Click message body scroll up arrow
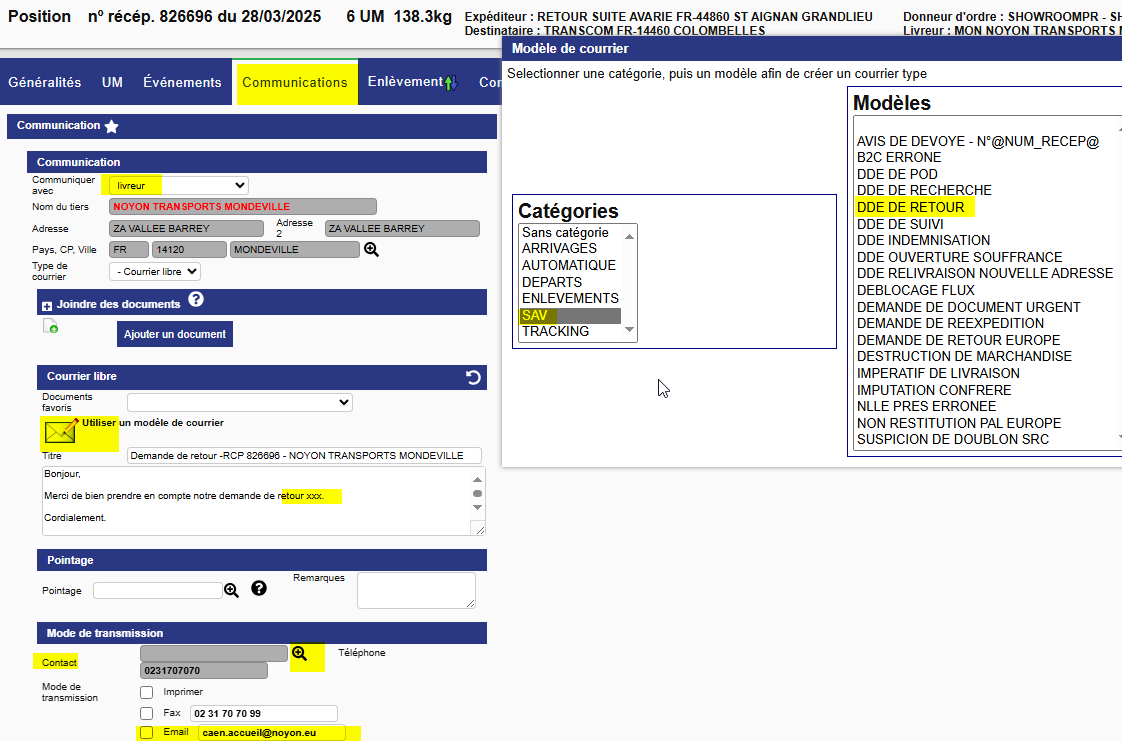Screen dimensions: 1122x741 coord(477,479)
